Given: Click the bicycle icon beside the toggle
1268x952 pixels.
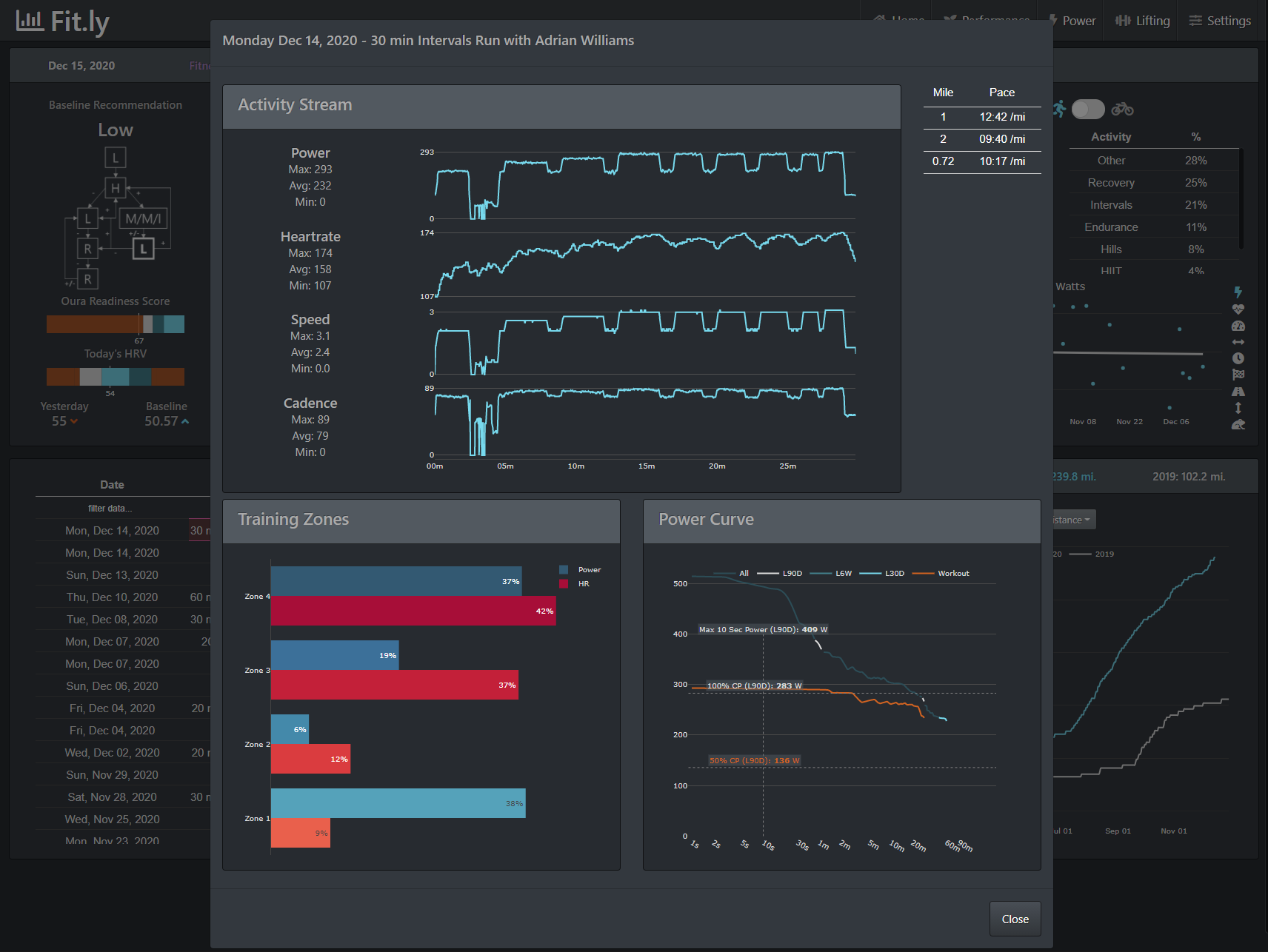Looking at the screenshot, I should pyautogui.click(x=1122, y=109).
